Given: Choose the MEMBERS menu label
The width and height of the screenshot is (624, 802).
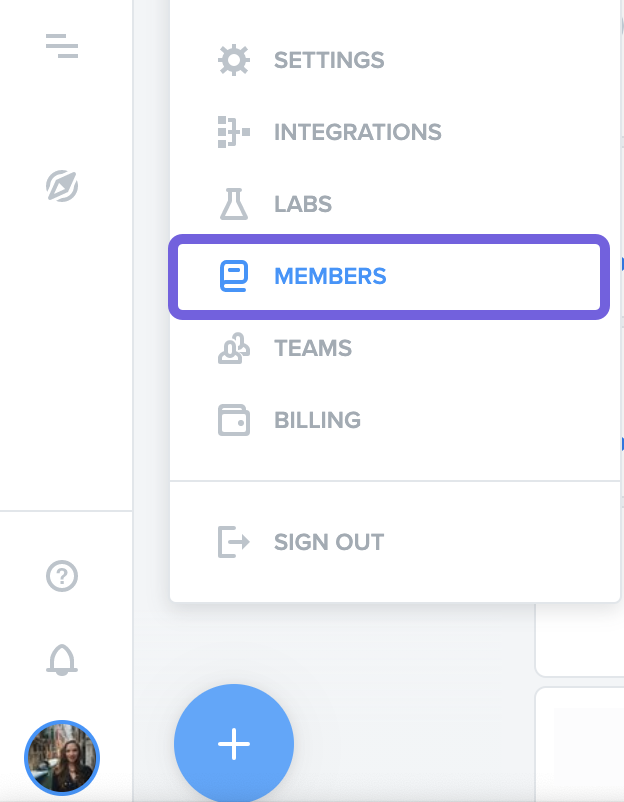Looking at the screenshot, I should click(x=330, y=276).
